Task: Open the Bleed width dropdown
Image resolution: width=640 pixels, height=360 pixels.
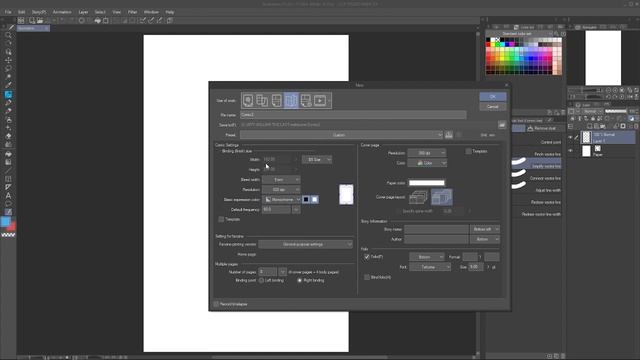Action: tap(281, 180)
